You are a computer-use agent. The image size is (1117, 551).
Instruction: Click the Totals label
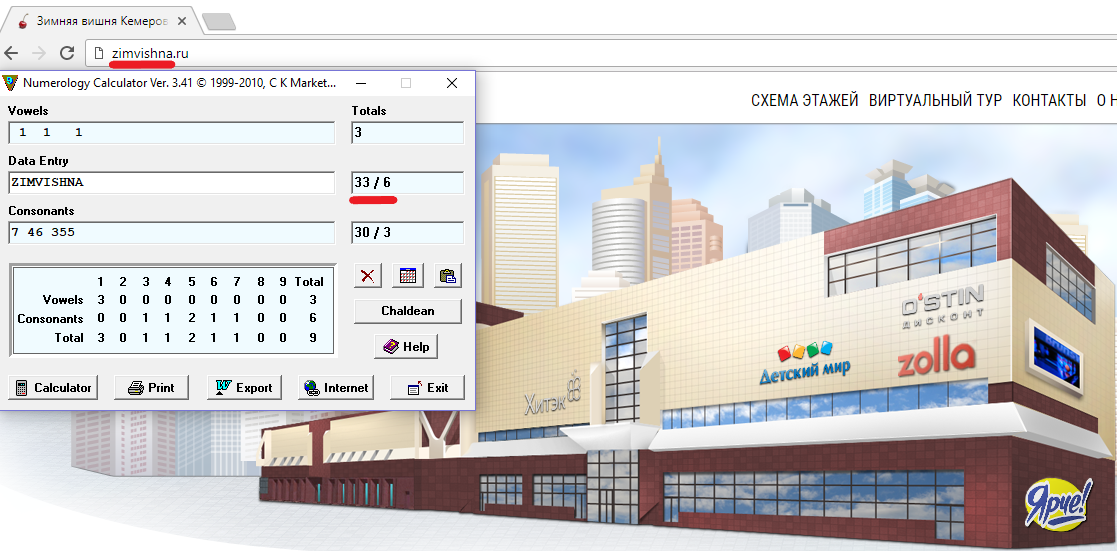[x=369, y=110]
